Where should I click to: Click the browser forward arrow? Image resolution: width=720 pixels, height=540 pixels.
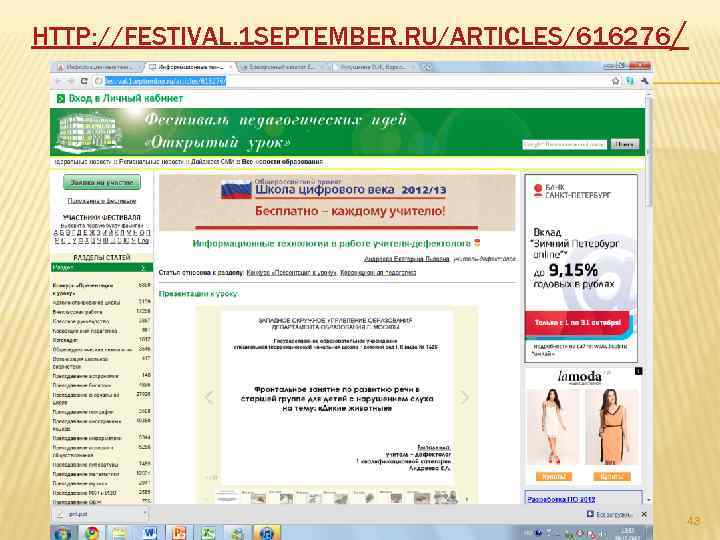click(71, 81)
